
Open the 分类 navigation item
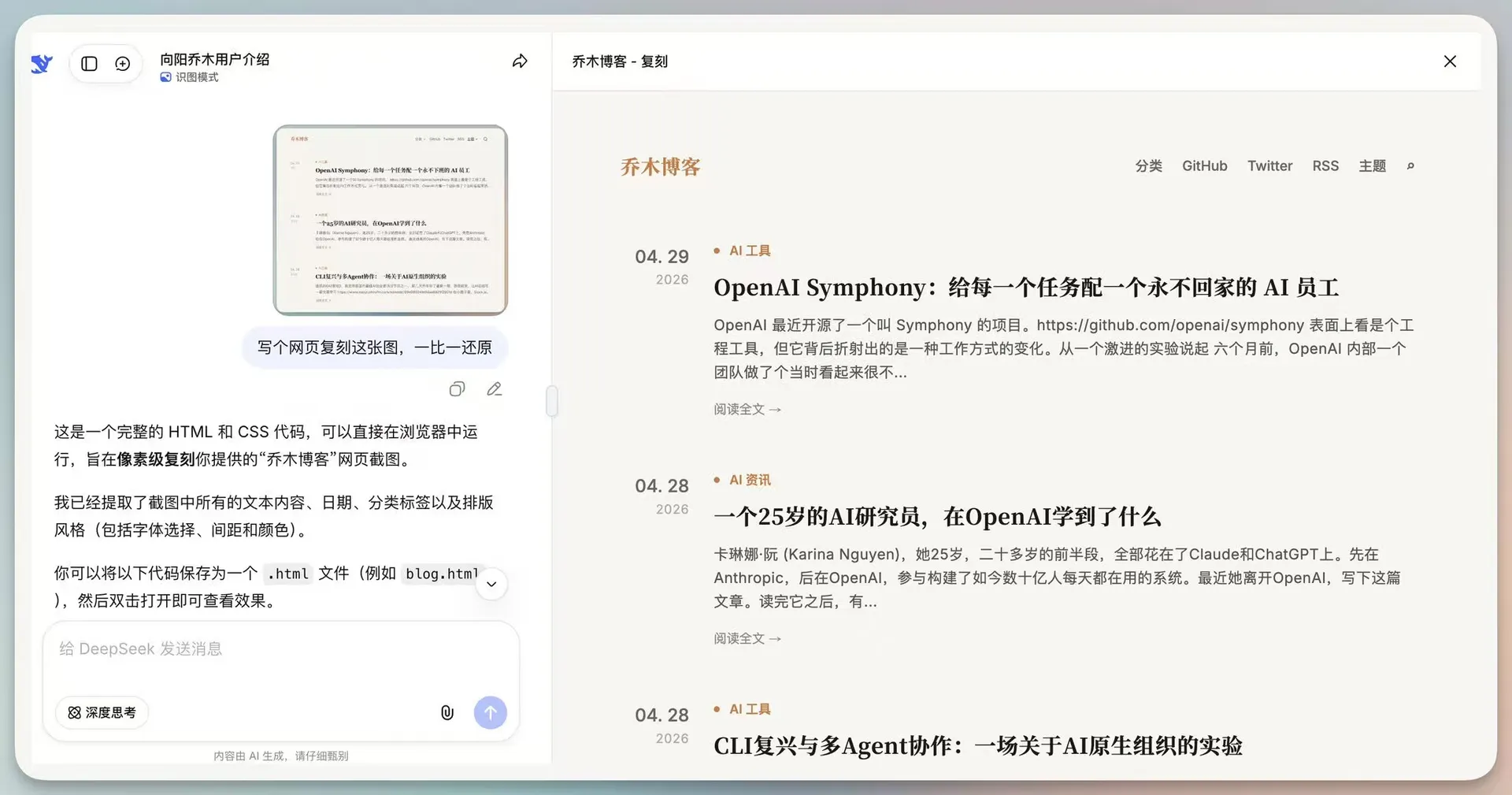click(x=1148, y=166)
